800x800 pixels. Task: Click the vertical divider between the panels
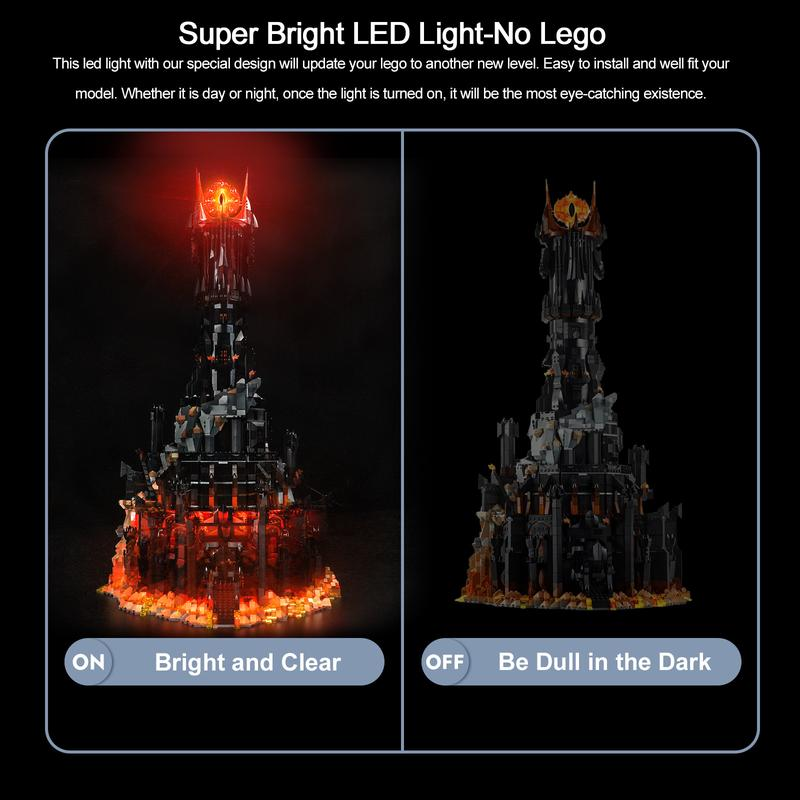(402, 440)
